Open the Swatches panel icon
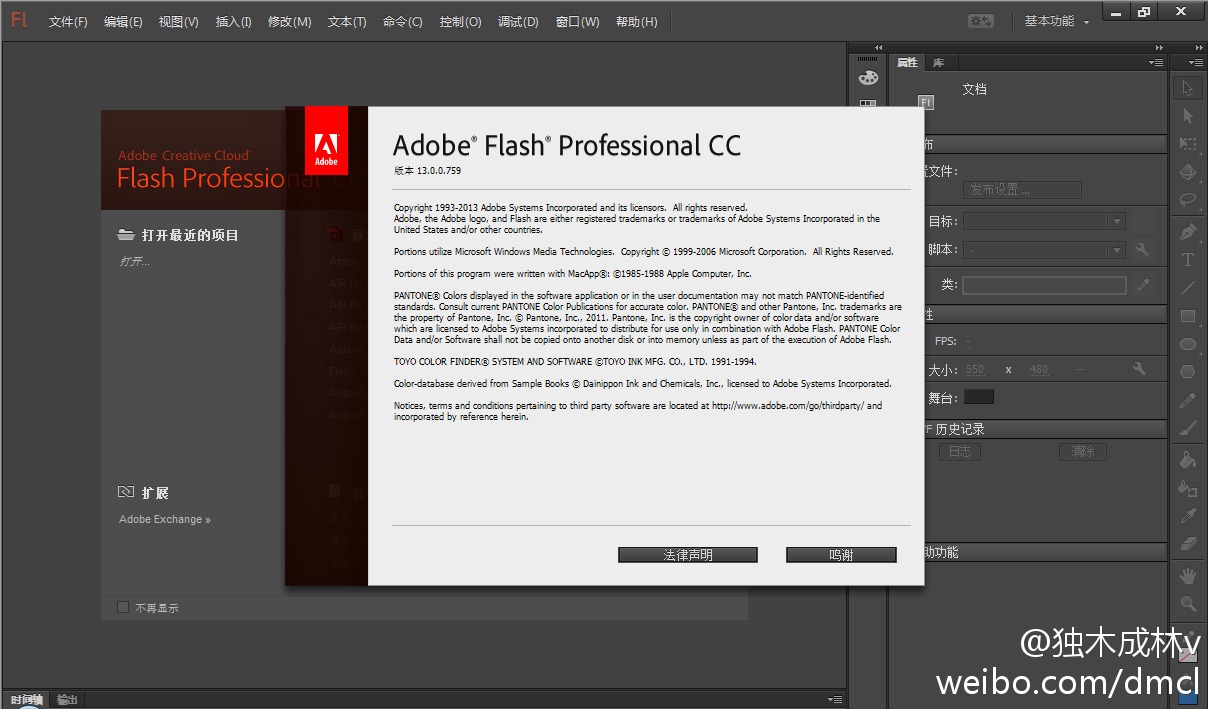Image resolution: width=1208 pixels, height=709 pixels. click(x=868, y=103)
